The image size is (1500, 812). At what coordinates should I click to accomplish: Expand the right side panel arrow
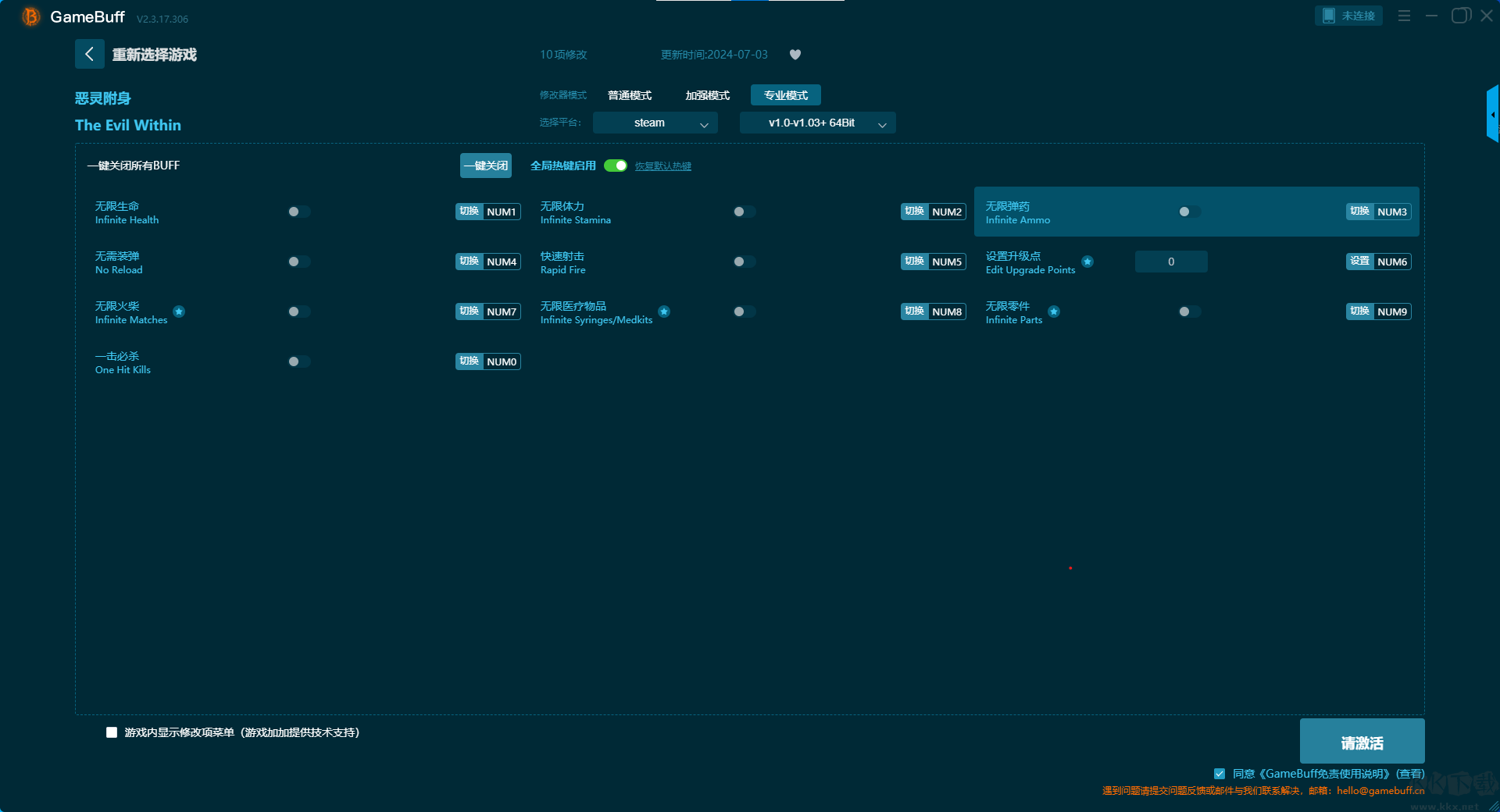[x=1492, y=115]
